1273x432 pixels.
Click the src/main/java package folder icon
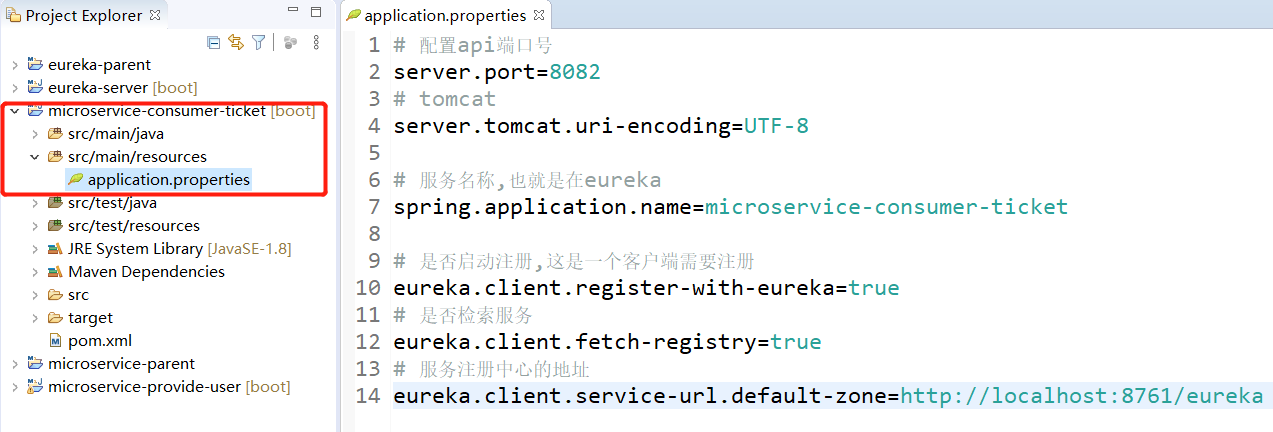pyautogui.click(x=55, y=134)
